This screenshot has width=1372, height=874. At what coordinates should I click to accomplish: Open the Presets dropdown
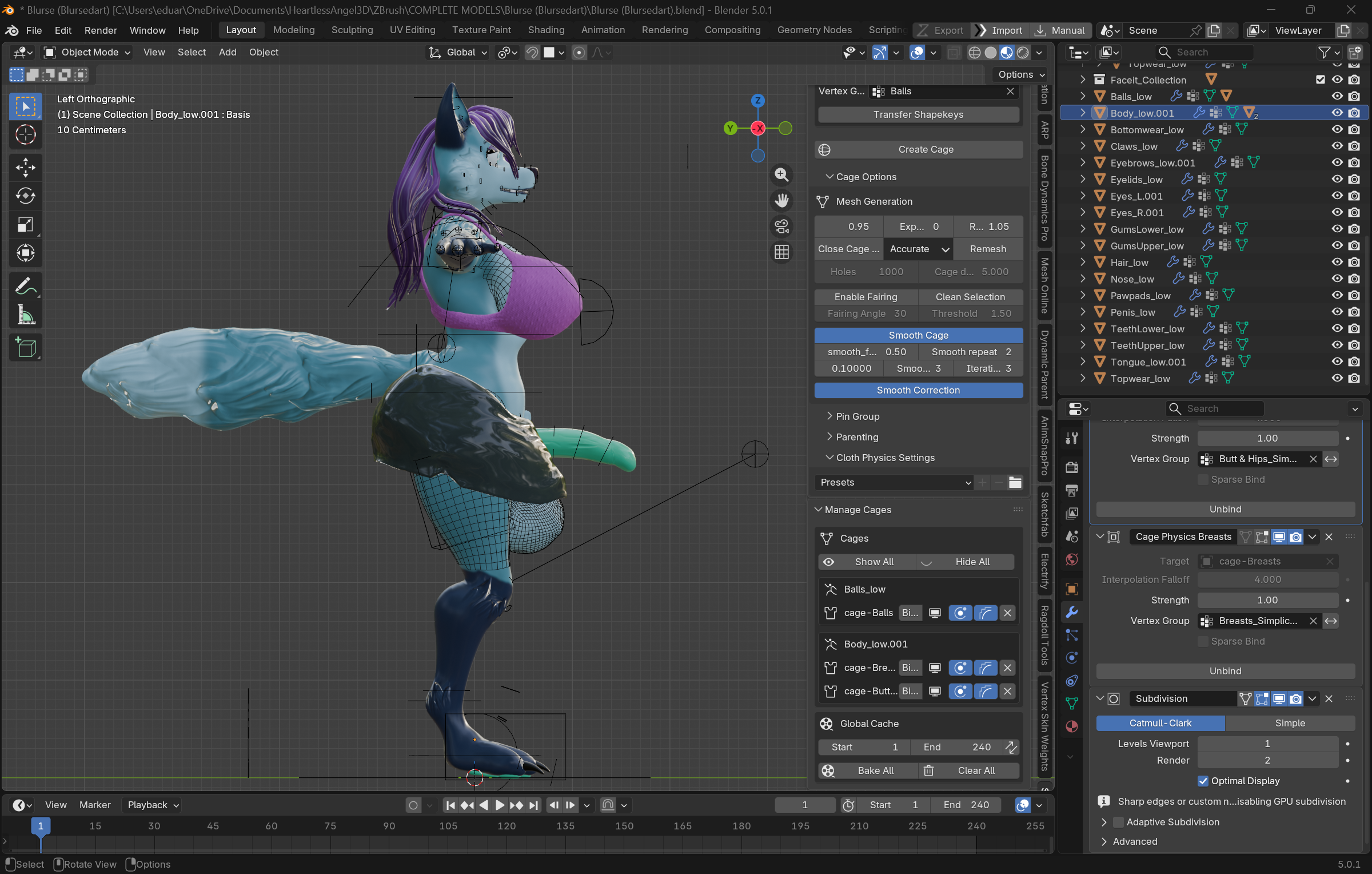tap(894, 483)
